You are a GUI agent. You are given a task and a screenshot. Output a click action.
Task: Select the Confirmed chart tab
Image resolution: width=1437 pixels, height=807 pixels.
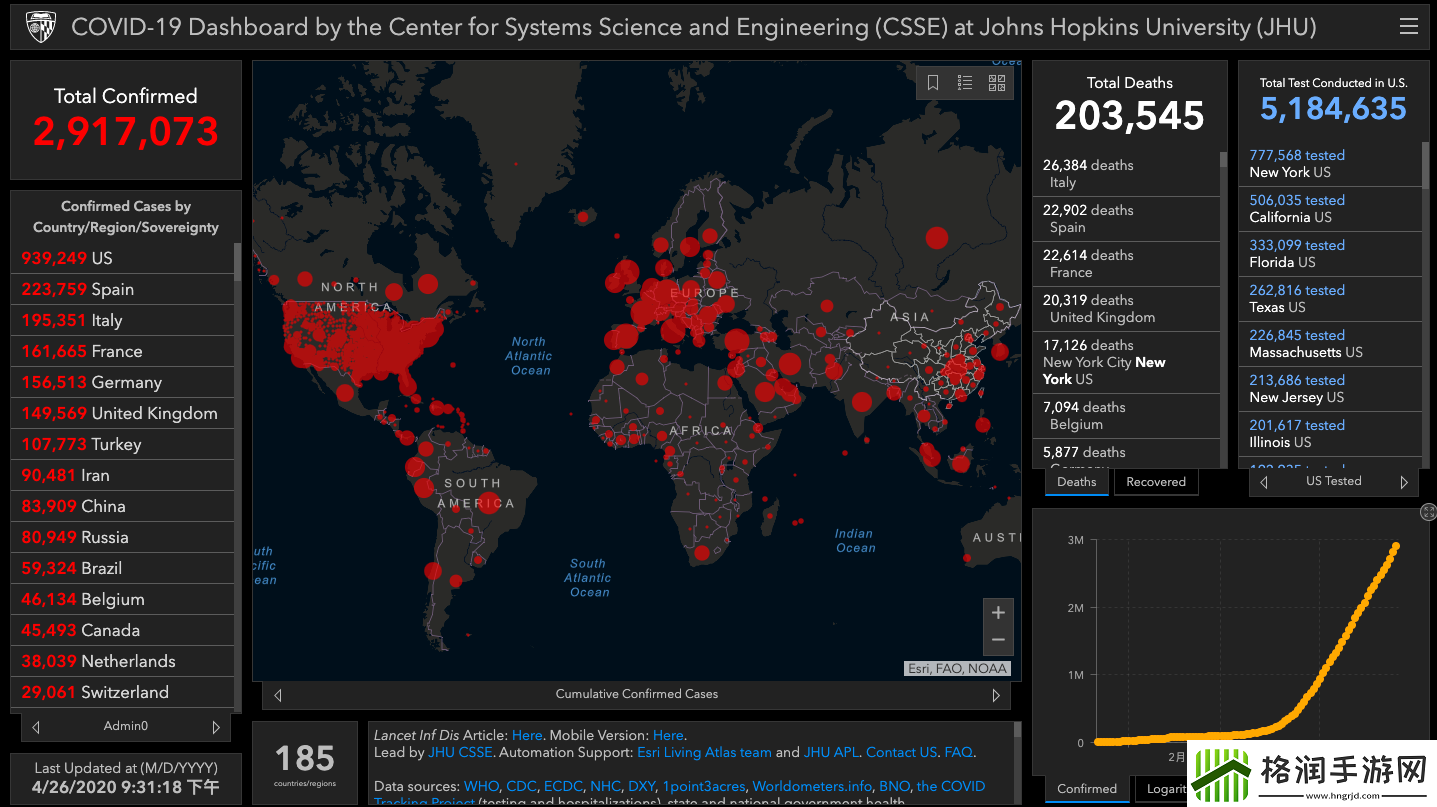pyautogui.click(x=1086, y=789)
